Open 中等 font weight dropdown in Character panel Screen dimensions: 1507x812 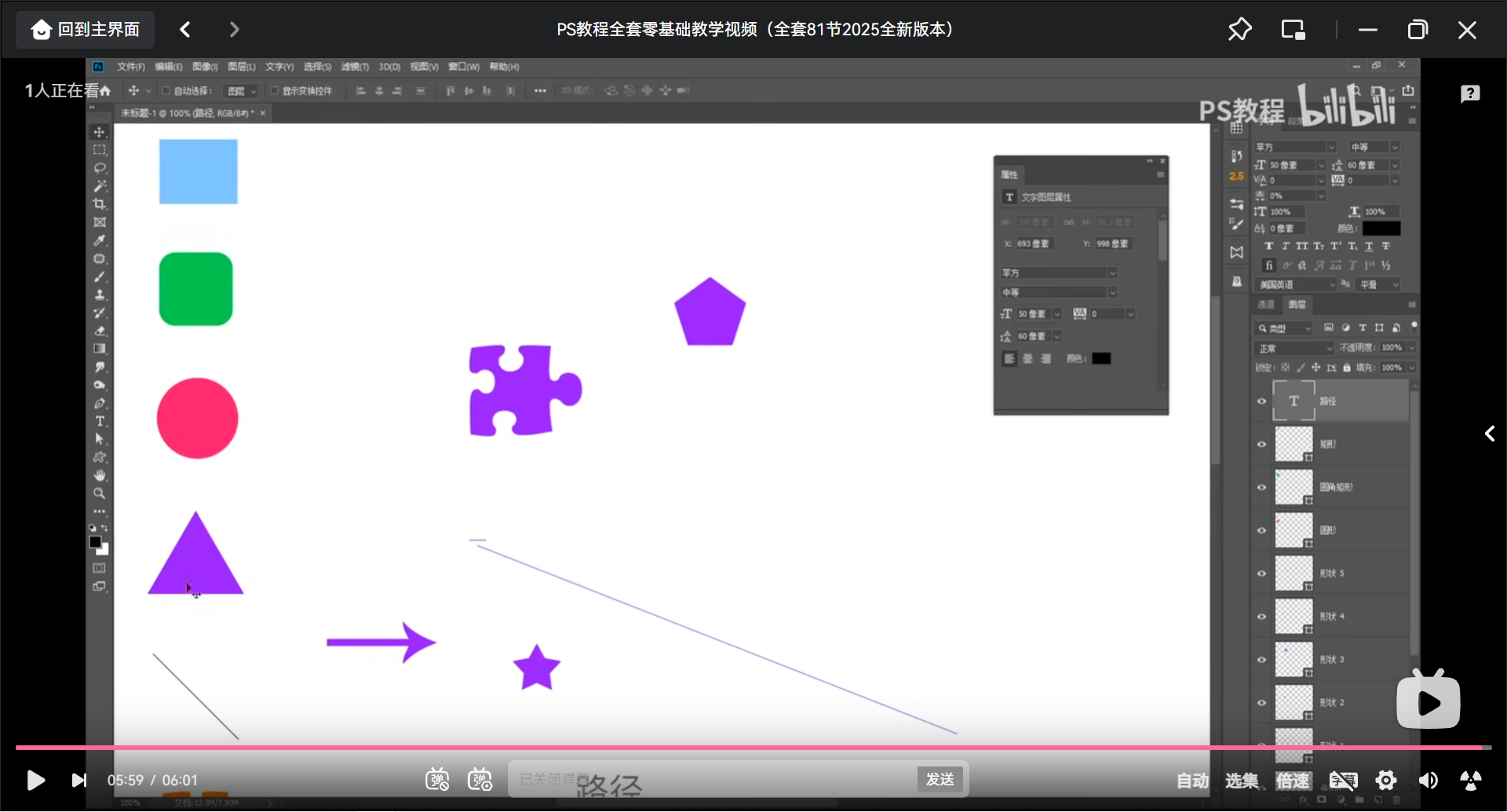[1374, 147]
